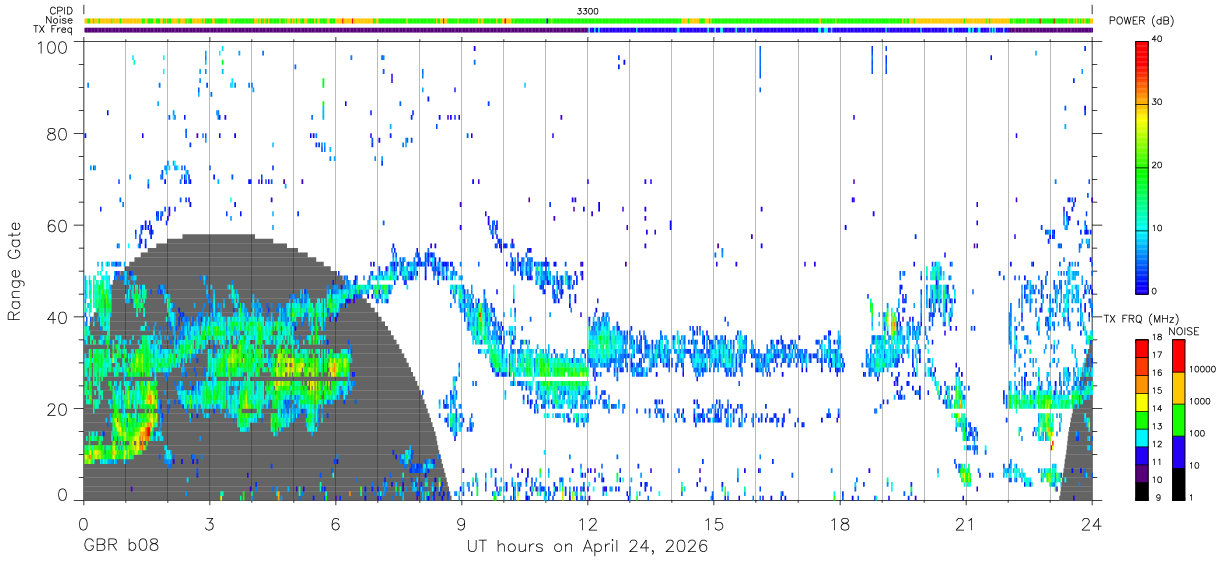Click the 10000 label on the noise scale
This screenshot has height=567, width=1228.
[x=1204, y=369]
